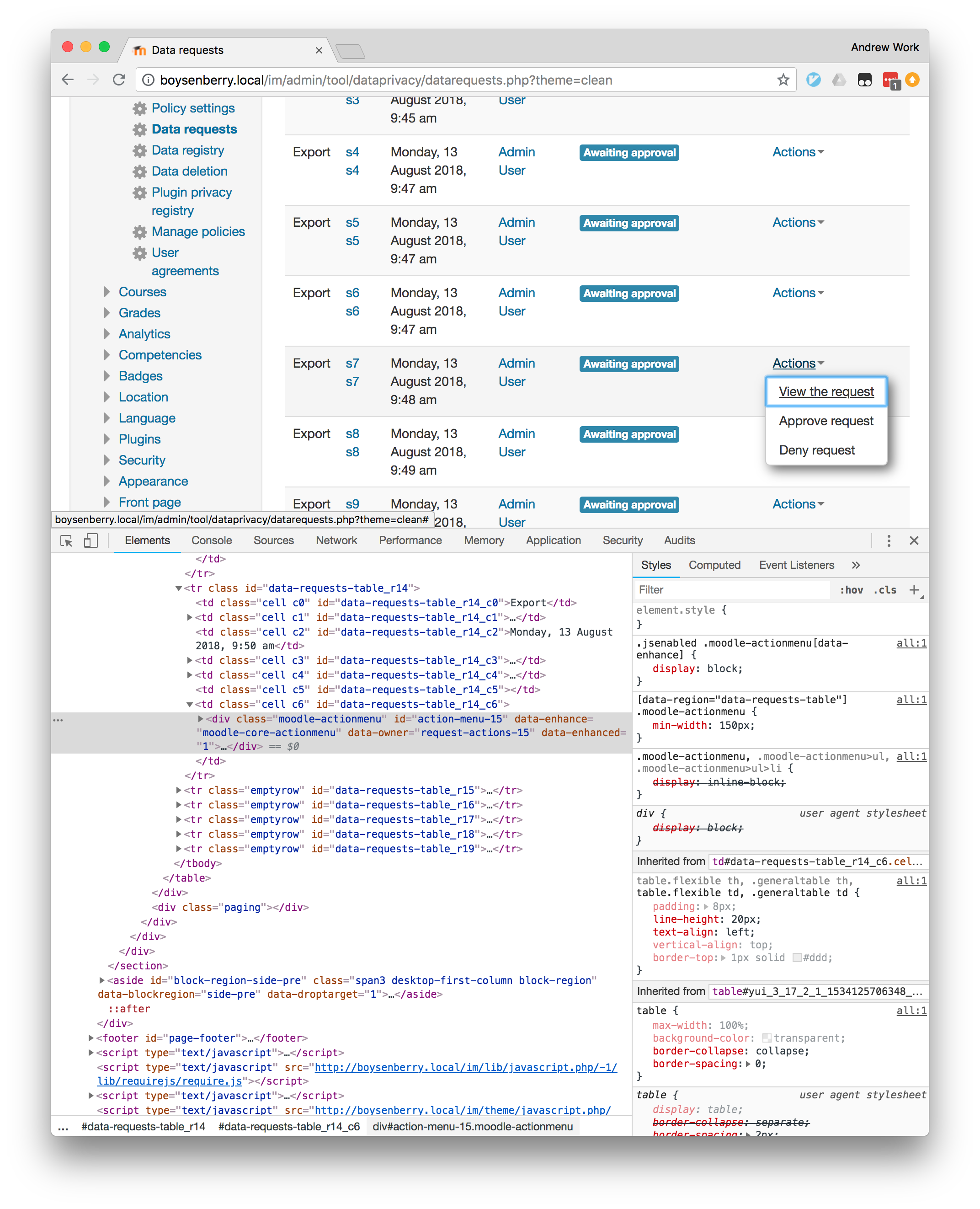Open Actions dropdown for s5 request
This screenshot has height=1209, width=980.
point(798,223)
